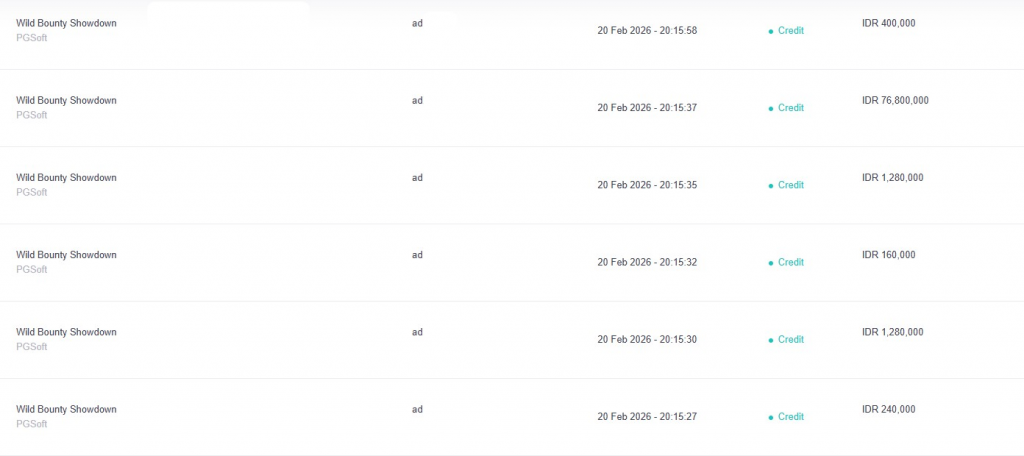Viewport: 1024px width, 456px height.
Task: Click the Credit status dot at 20:15:58
Action: [770, 31]
